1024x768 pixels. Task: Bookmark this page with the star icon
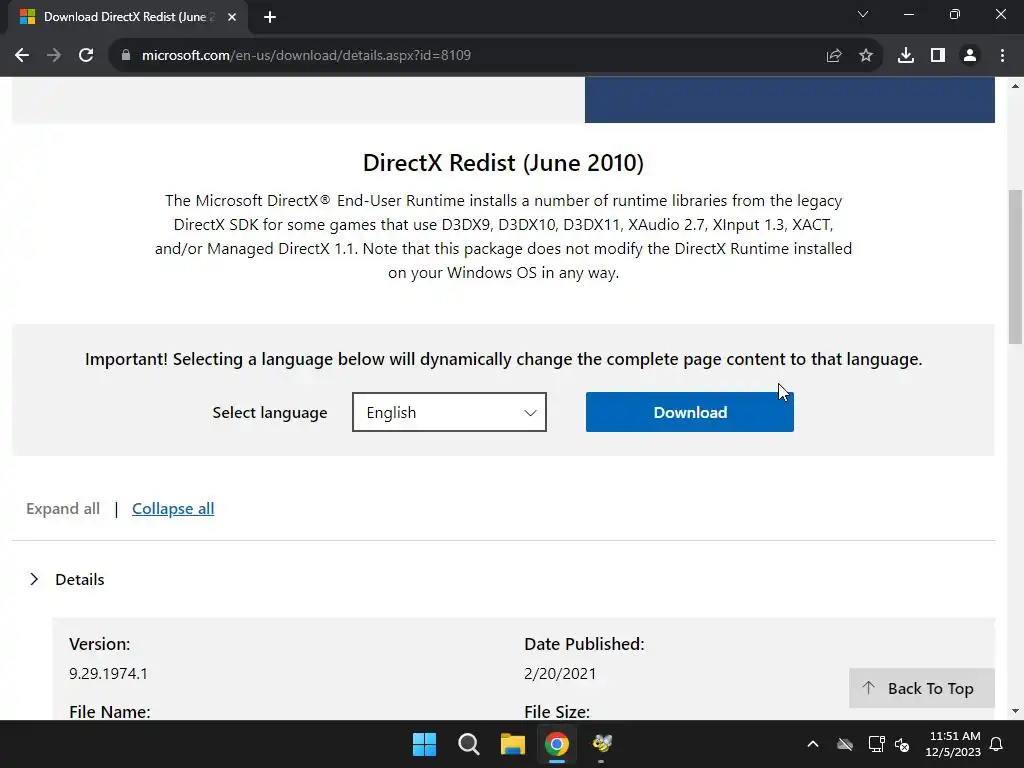click(x=866, y=56)
